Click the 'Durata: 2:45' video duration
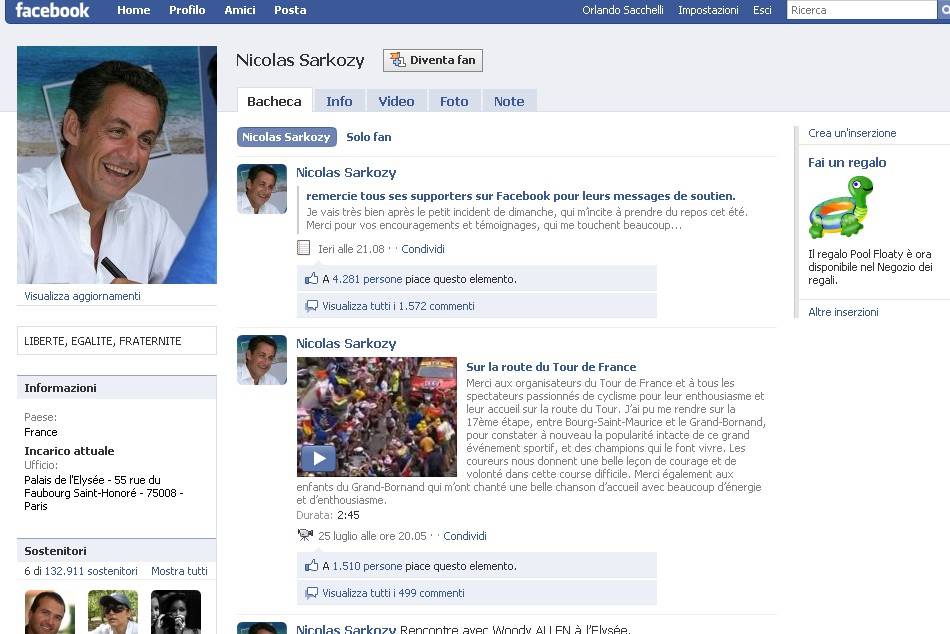This screenshot has height=634, width=950. coord(328,515)
